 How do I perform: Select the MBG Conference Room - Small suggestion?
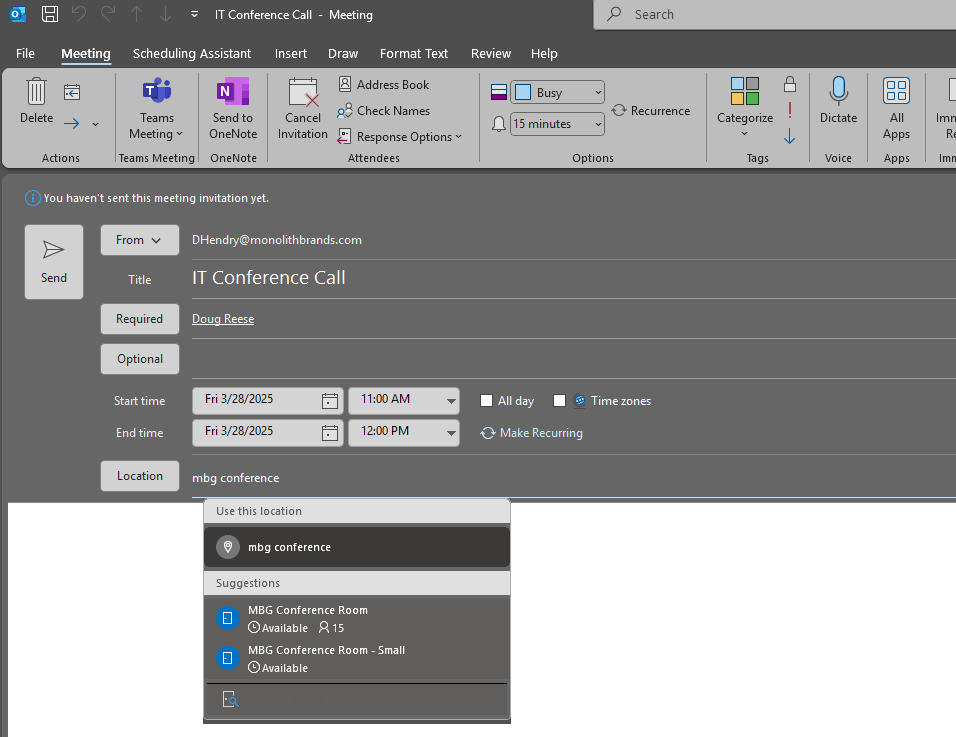point(357,659)
